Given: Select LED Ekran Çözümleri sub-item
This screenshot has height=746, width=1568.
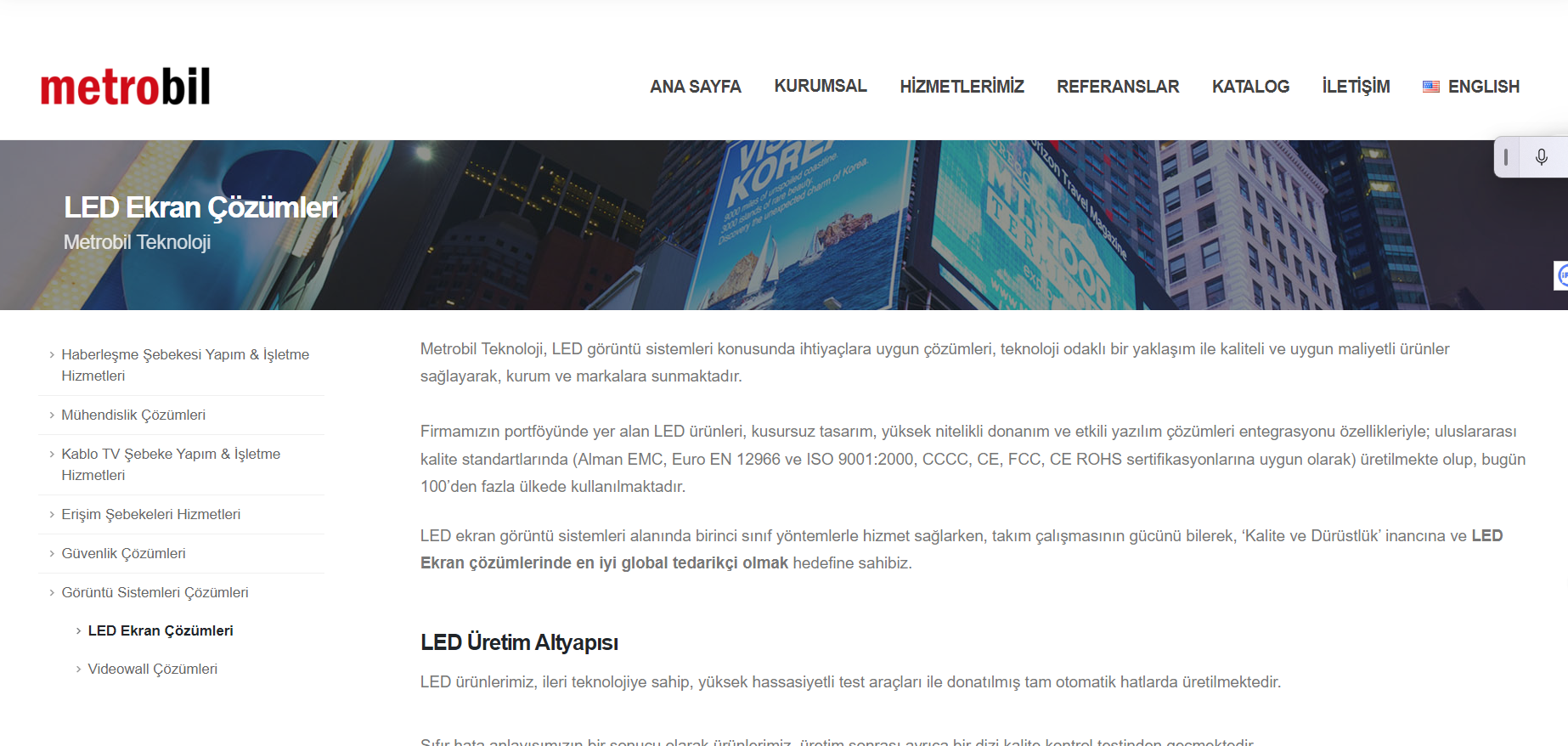Looking at the screenshot, I should [x=161, y=630].
